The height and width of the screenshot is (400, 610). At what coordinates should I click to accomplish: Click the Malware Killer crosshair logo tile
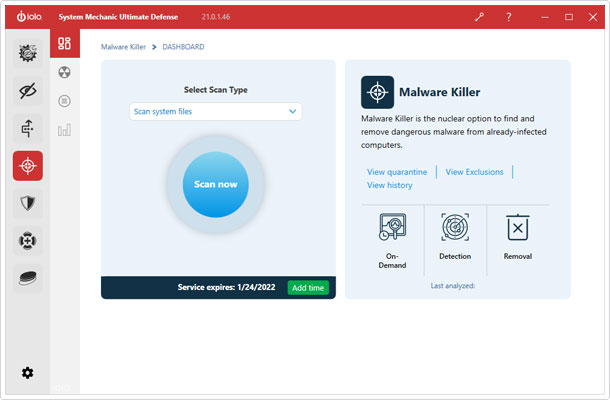coord(377,92)
